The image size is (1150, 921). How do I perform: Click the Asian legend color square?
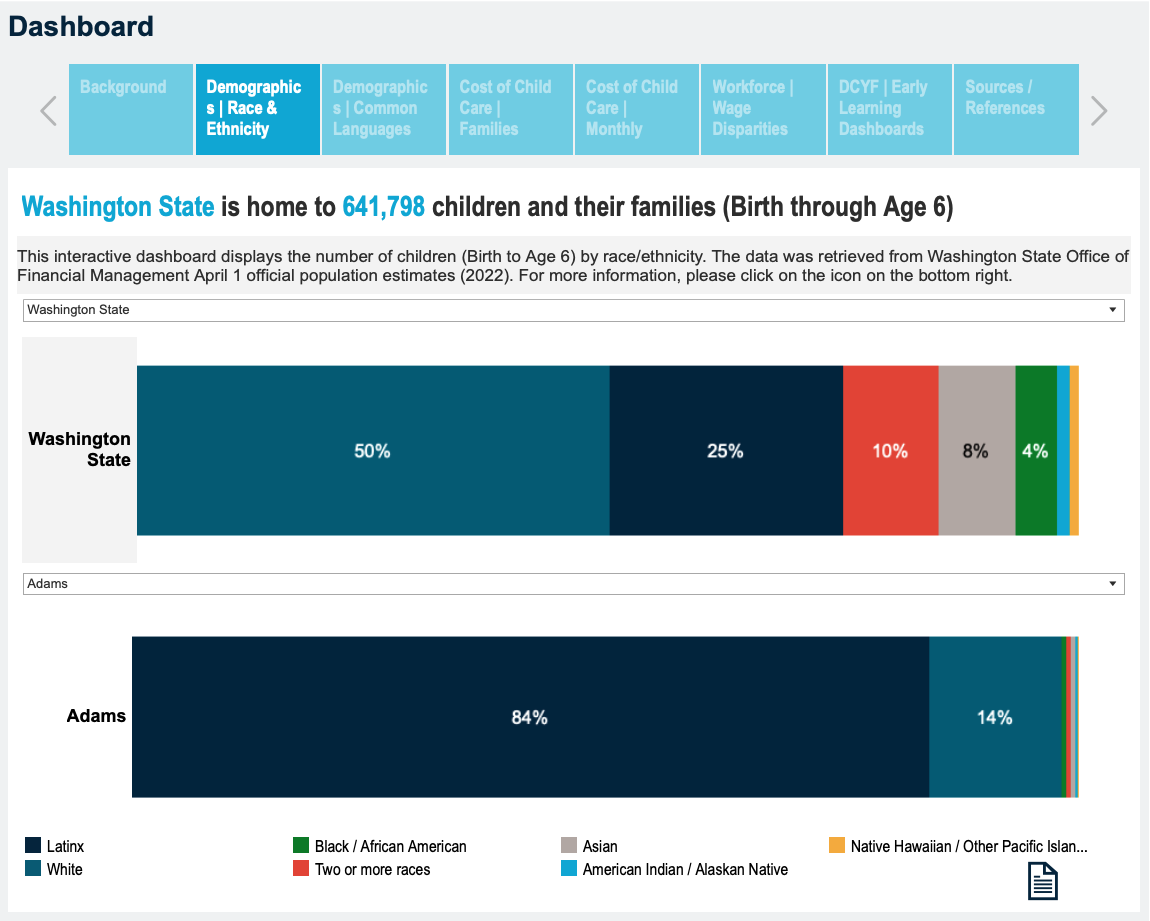coord(569,846)
